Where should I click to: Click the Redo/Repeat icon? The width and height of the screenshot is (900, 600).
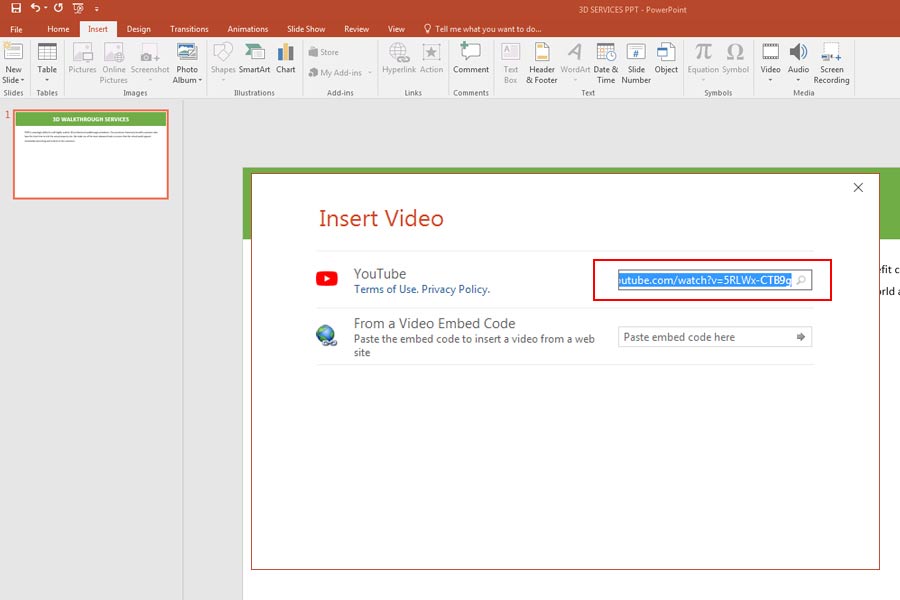pyautogui.click(x=58, y=8)
